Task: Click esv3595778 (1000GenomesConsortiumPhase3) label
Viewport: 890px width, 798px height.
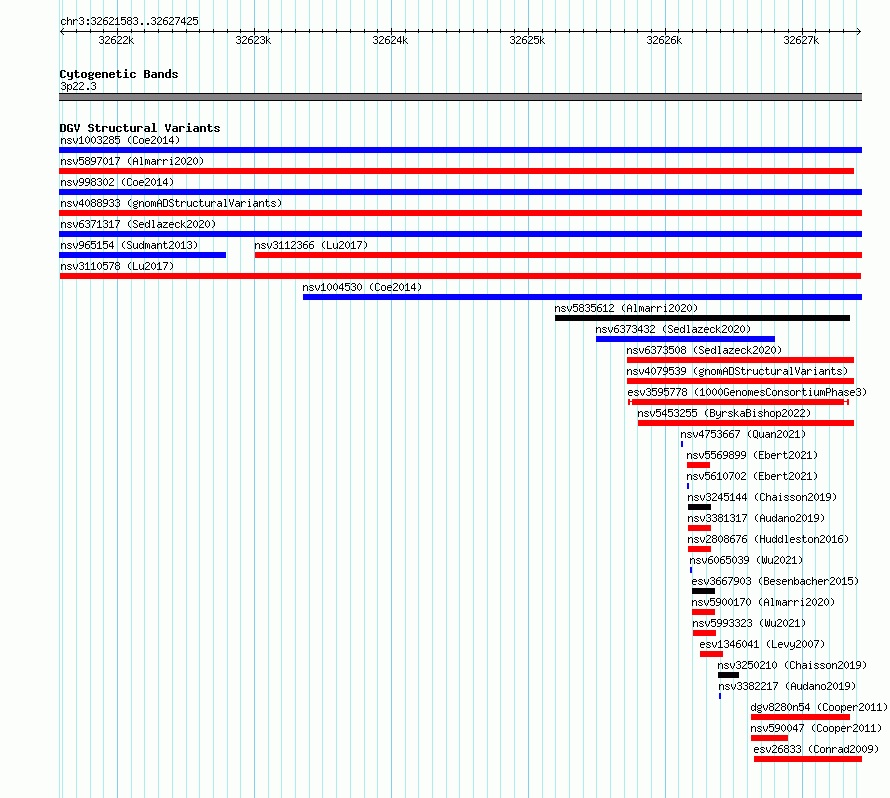Action: pyautogui.click(x=747, y=392)
